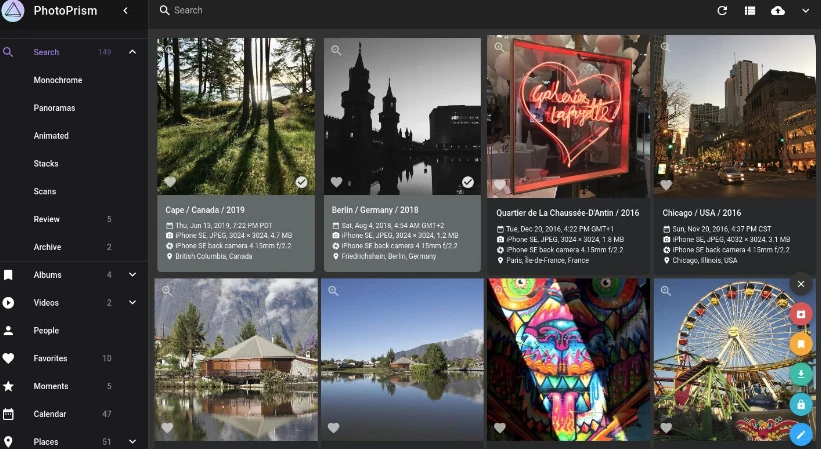
Task: Favorite the colorful graffiti mural photo
Action: 500,428
